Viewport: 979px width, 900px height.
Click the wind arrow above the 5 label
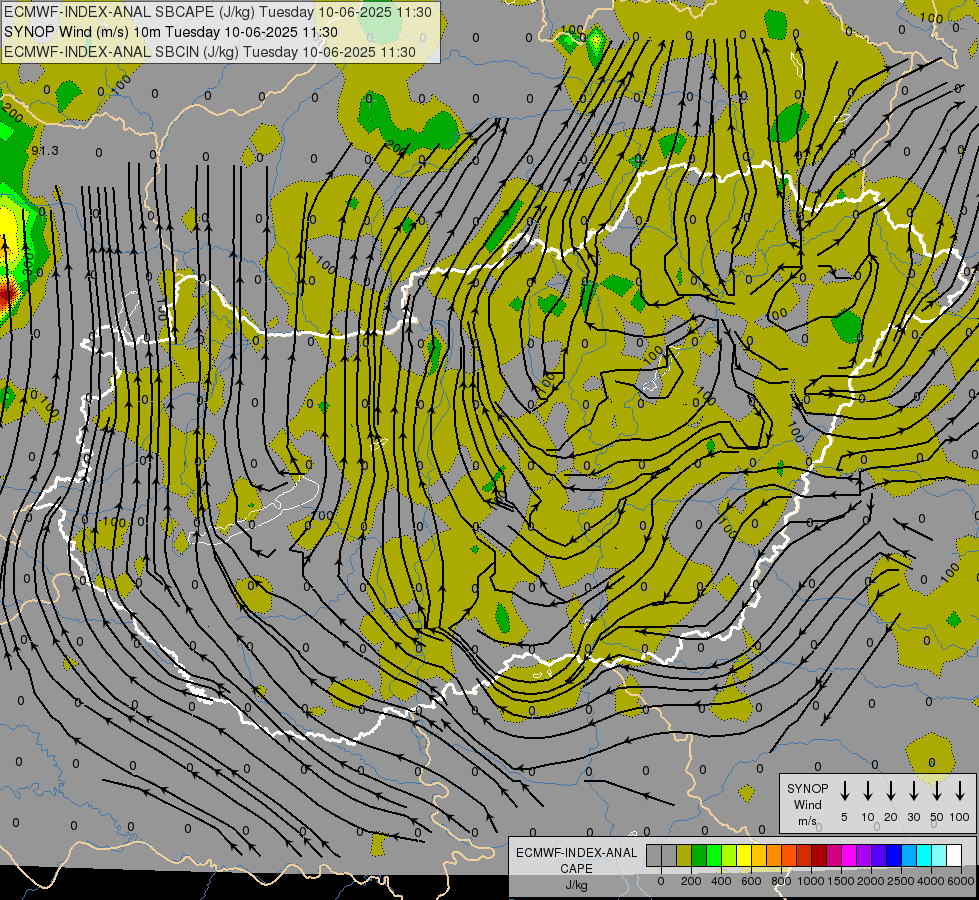844,790
